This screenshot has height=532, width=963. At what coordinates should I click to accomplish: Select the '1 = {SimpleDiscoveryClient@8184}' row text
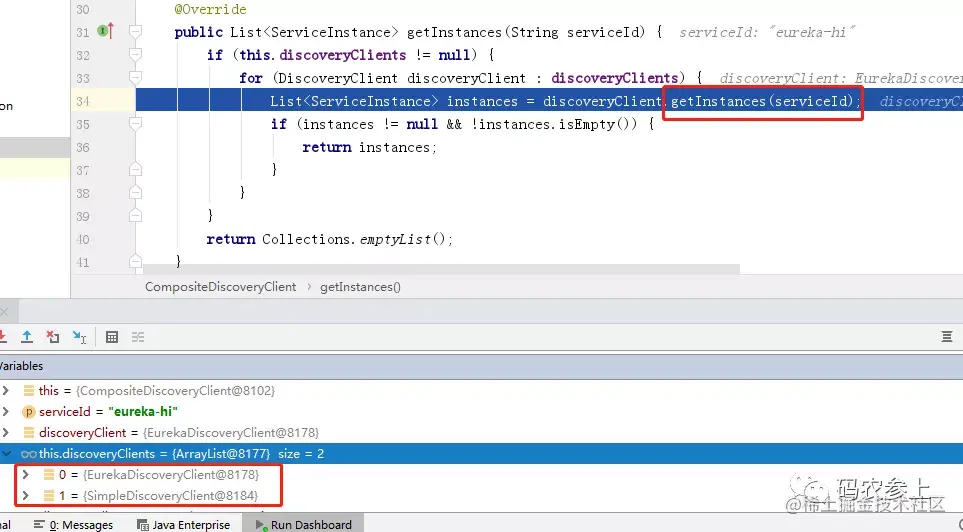(x=158, y=496)
